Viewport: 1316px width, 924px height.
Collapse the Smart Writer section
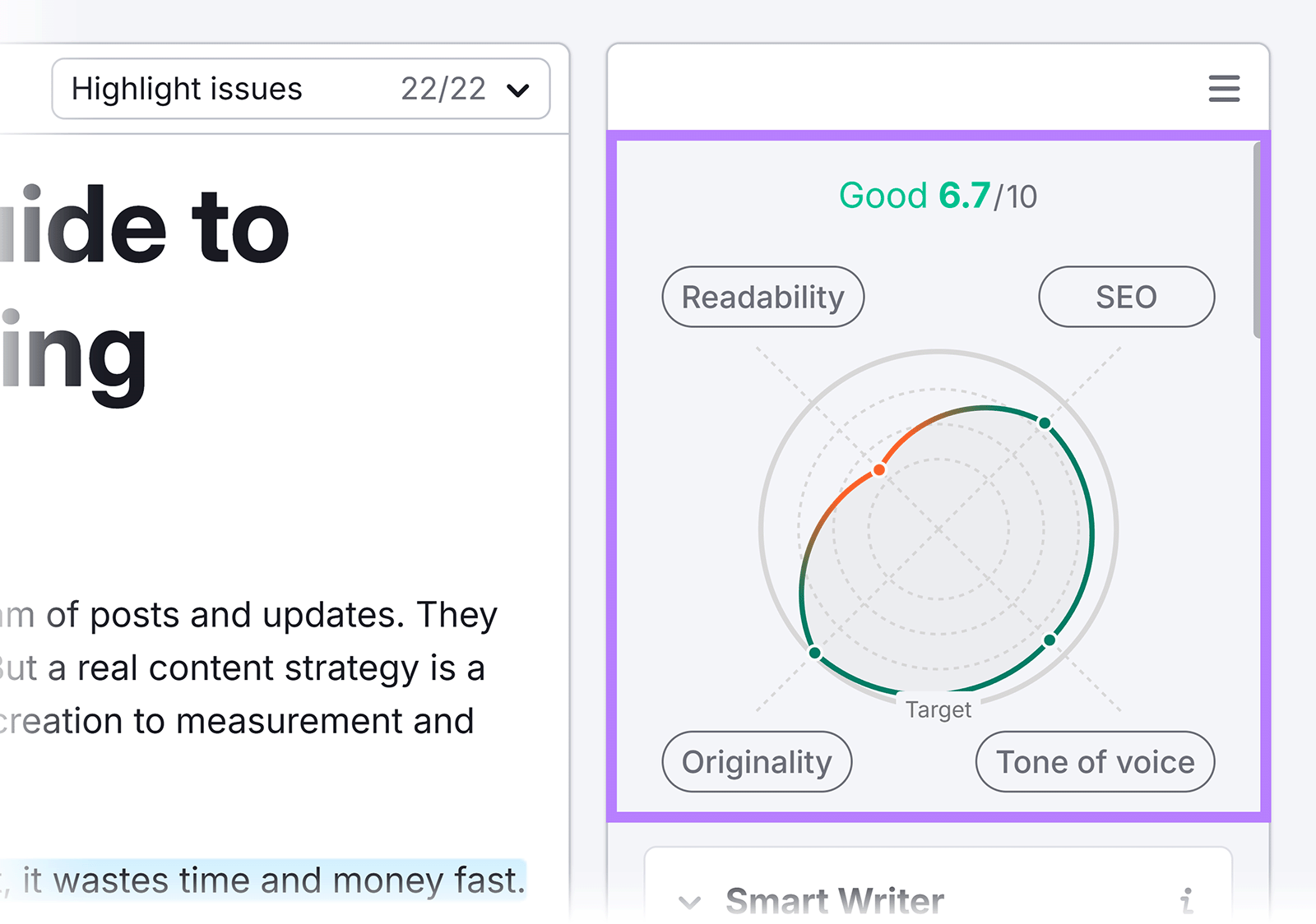[691, 901]
